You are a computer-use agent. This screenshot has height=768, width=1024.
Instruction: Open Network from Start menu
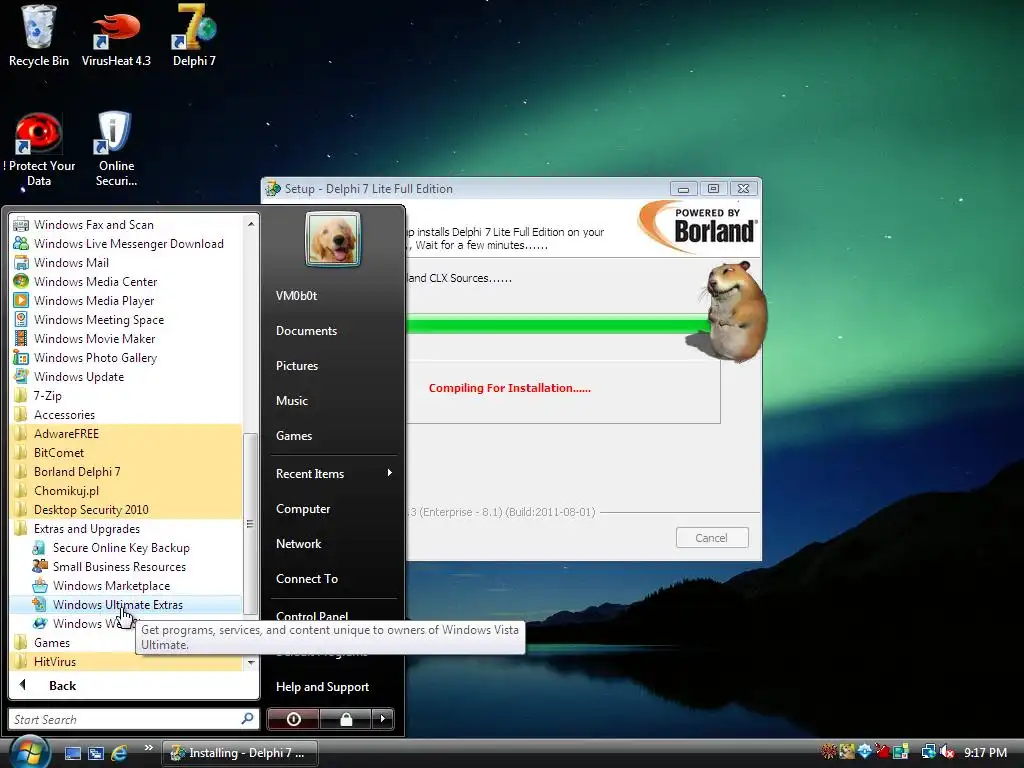(x=333, y=543)
